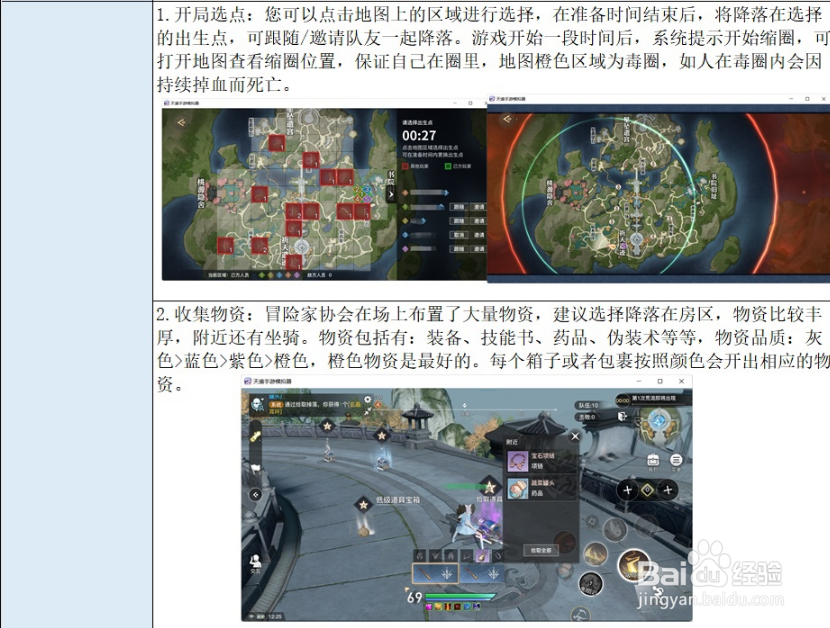830x628 pixels.
Task: Click the red 其他玩家 legend square
Action: [x=405, y=166]
